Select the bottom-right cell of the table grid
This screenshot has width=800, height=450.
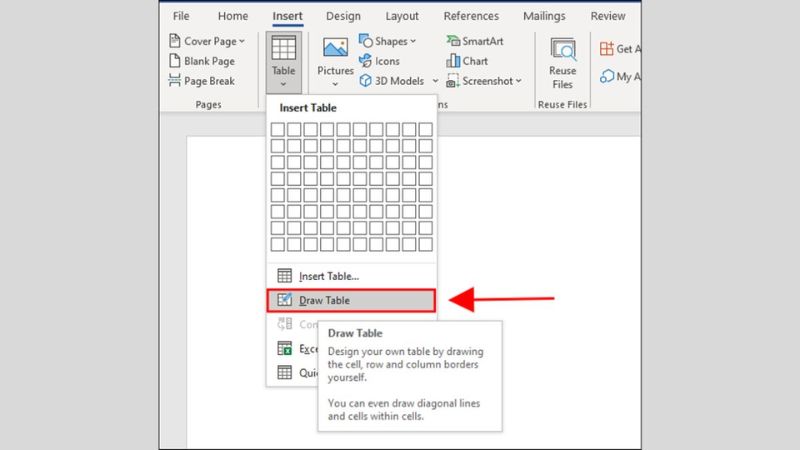(426, 244)
